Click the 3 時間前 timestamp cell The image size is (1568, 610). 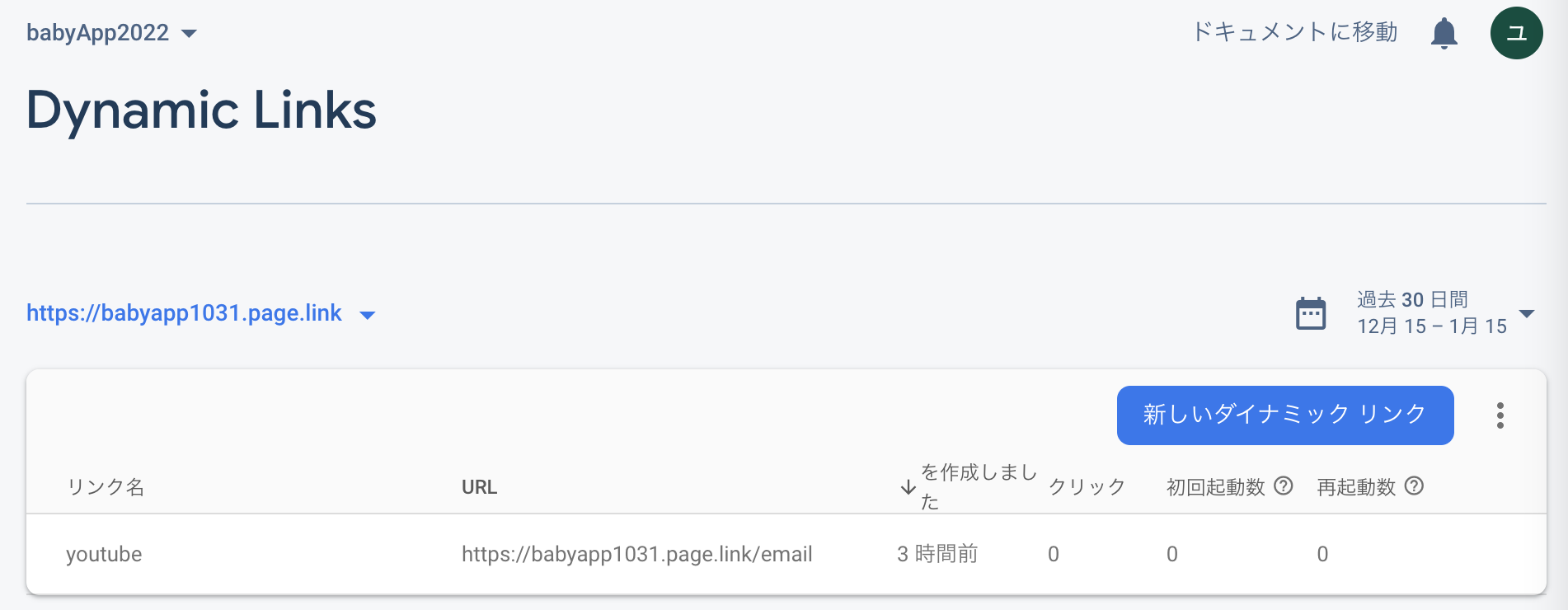(x=935, y=554)
